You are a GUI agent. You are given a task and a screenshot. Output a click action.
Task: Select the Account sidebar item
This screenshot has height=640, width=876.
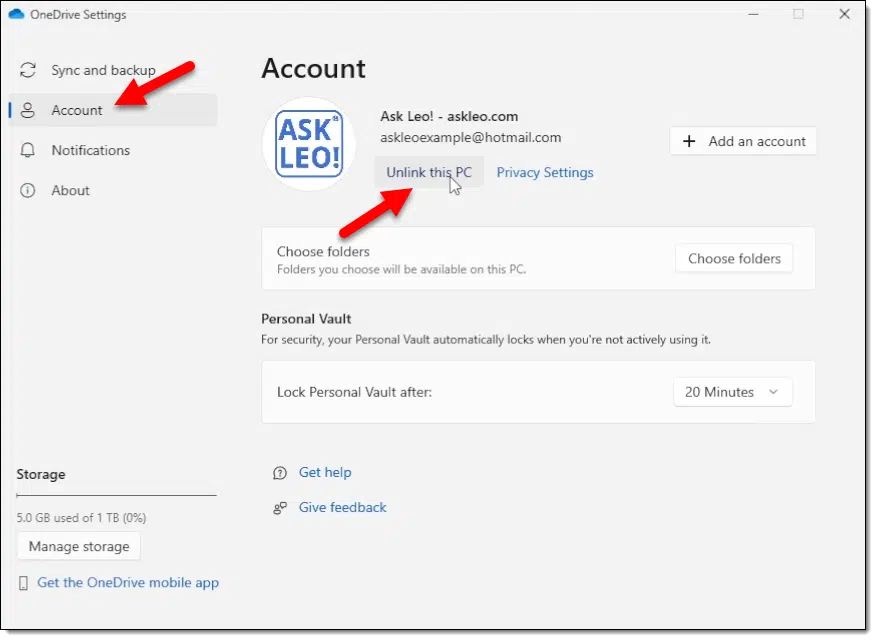click(x=113, y=110)
